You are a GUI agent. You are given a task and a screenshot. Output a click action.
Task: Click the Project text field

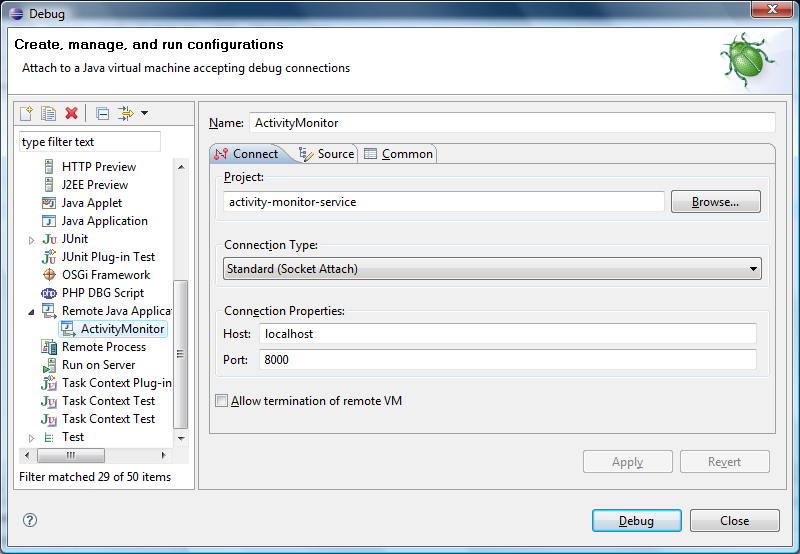(444, 202)
